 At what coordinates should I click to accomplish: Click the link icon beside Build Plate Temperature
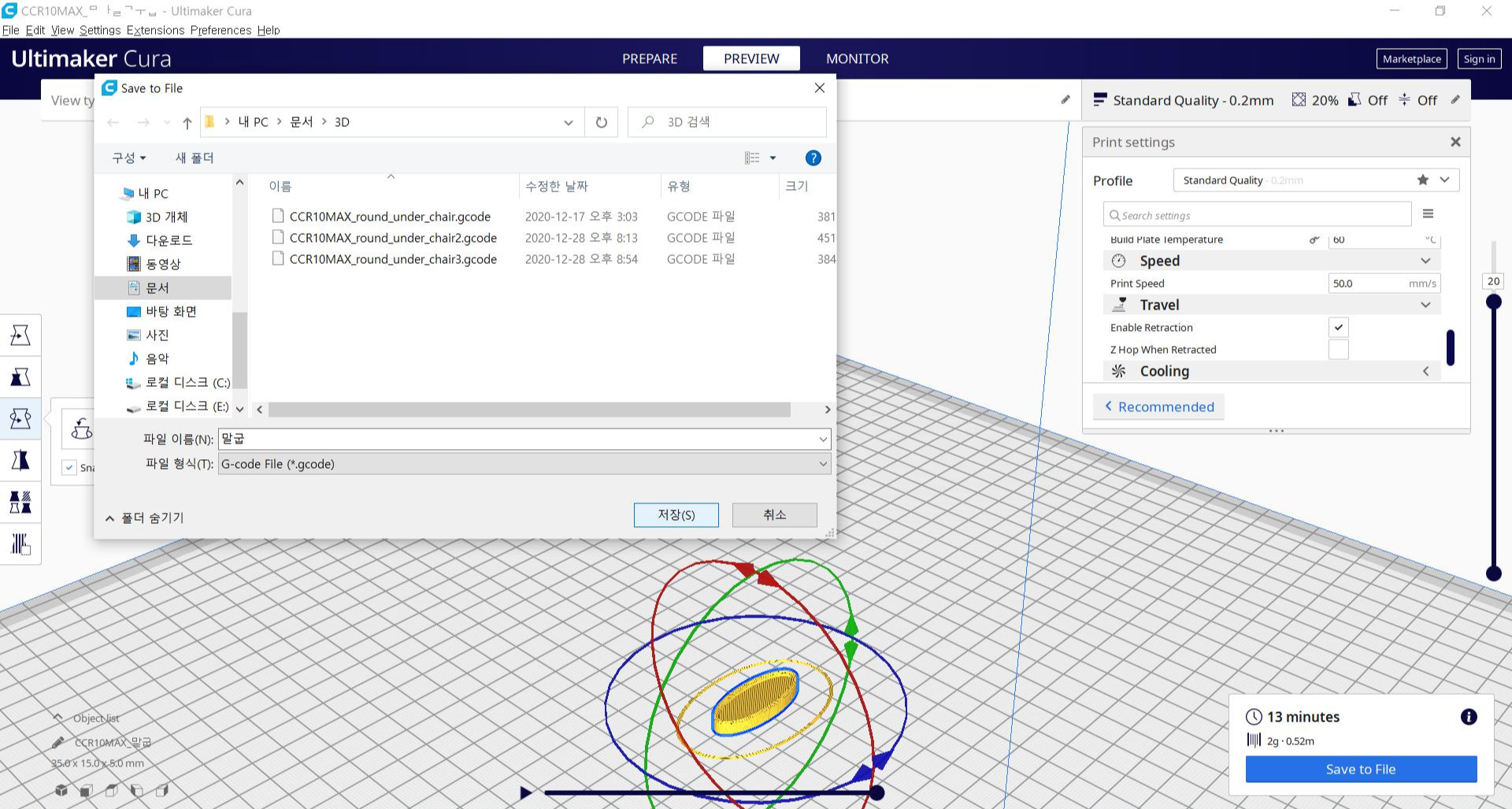point(1314,239)
